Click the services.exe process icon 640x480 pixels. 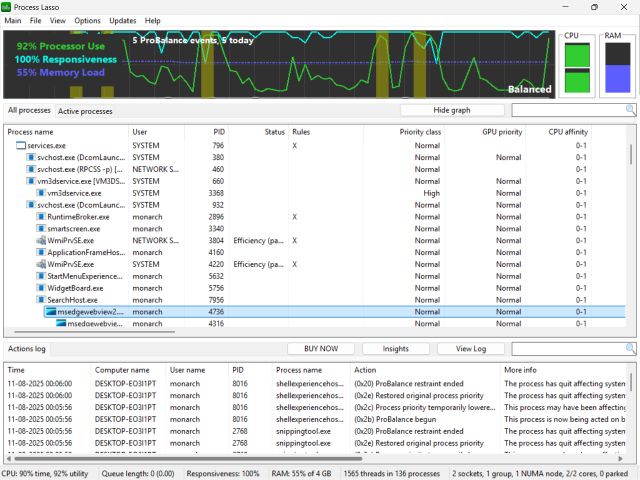tap(21, 145)
